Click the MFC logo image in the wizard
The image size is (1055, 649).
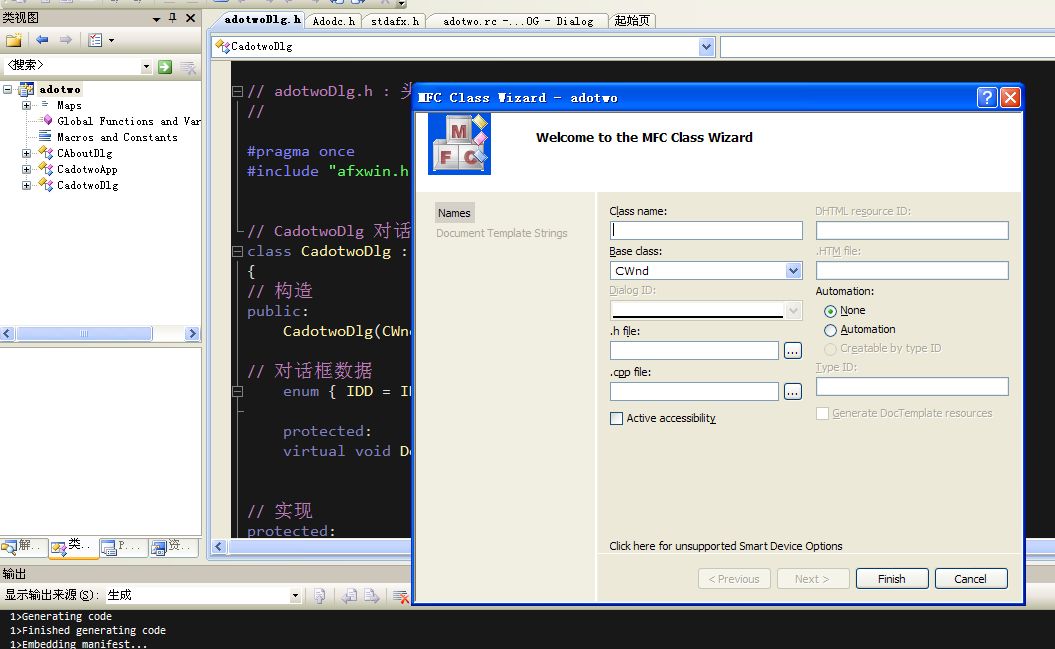[460, 144]
